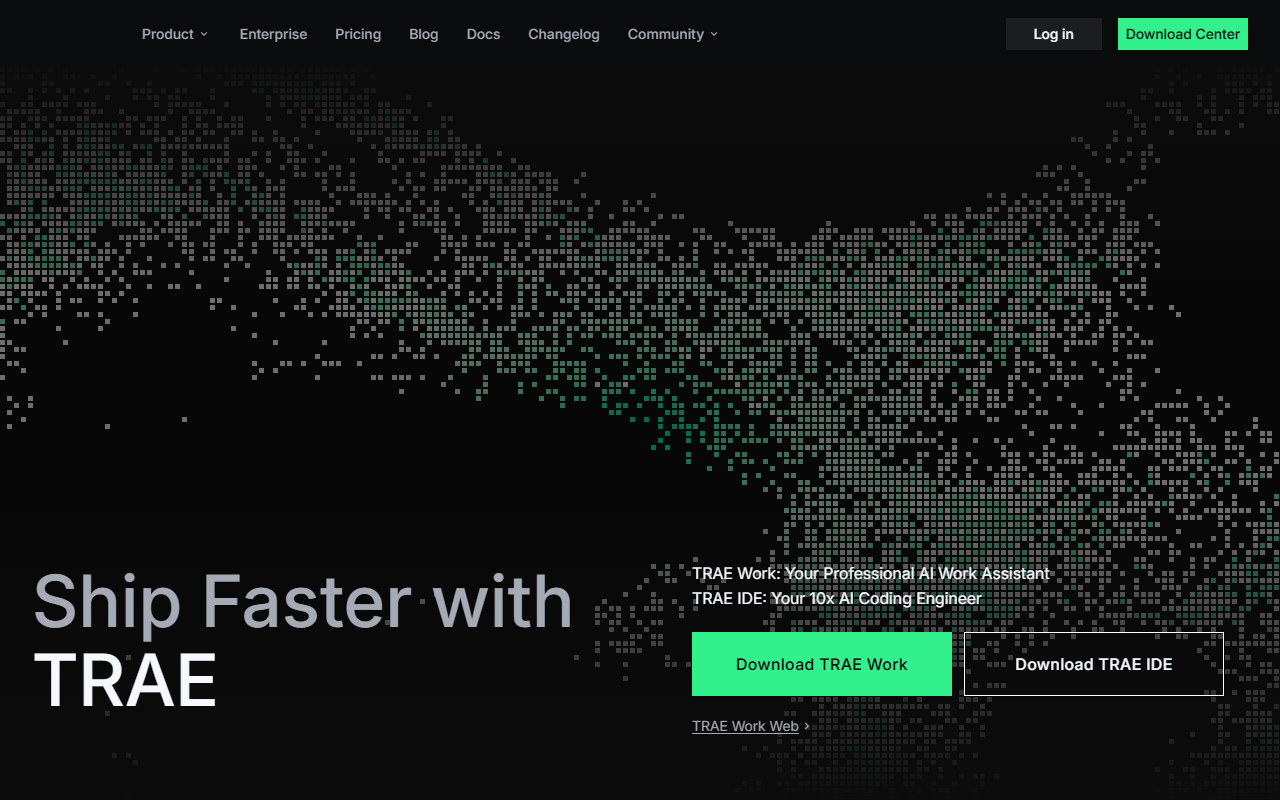Click the Download TRAE IDE button
Screen dimensions: 1280x800
coord(1094,664)
